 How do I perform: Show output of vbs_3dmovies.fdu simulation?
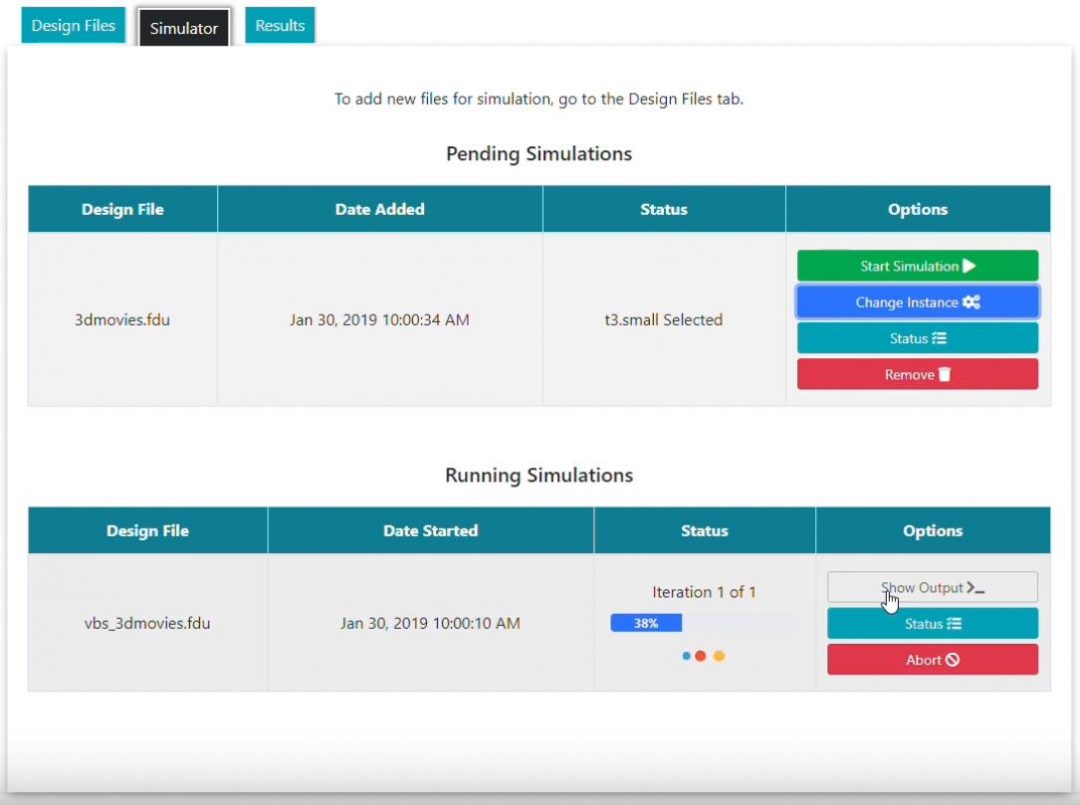(932, 587)
